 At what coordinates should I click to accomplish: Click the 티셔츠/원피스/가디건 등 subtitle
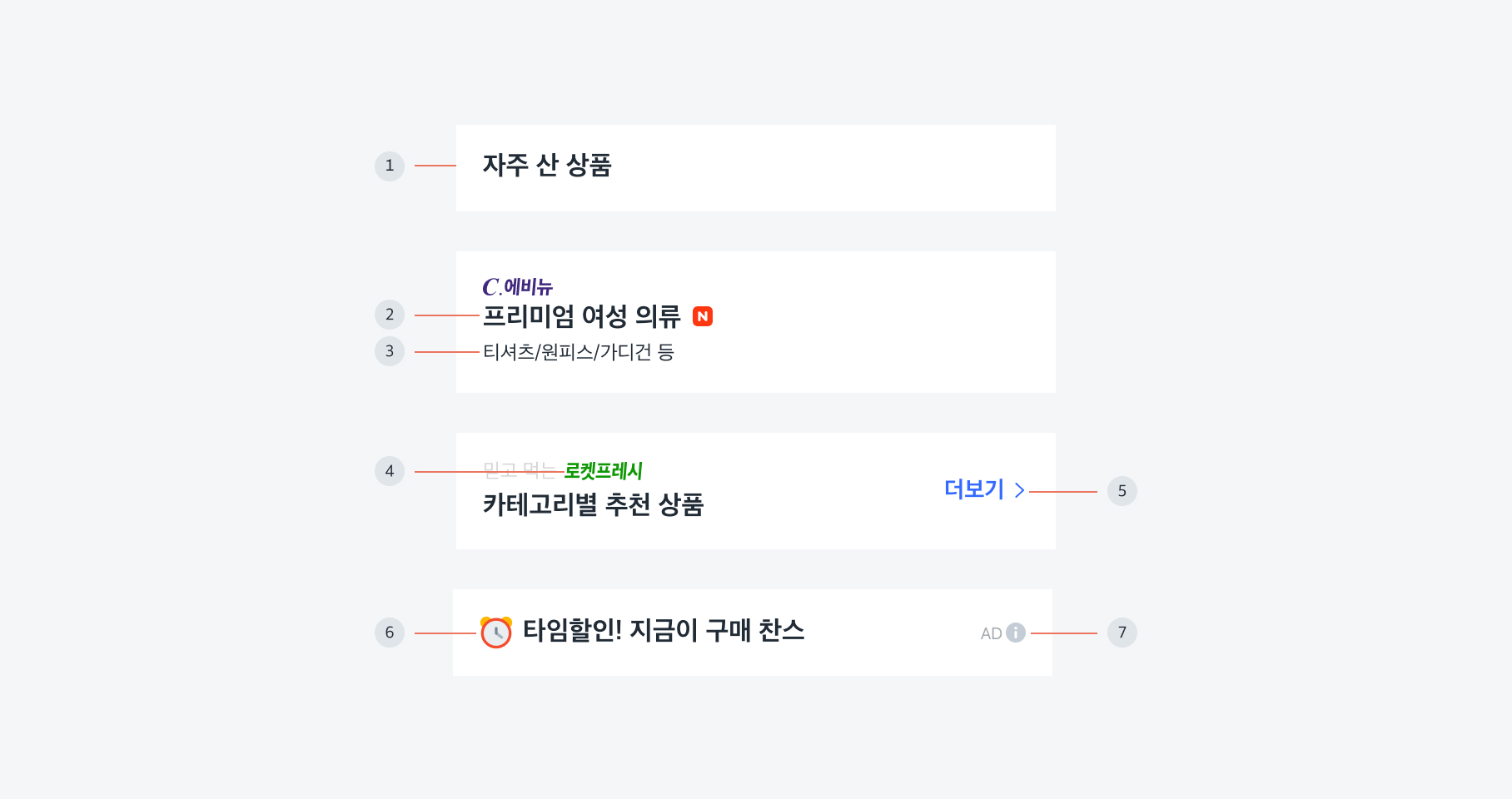(x=579, y=352)
